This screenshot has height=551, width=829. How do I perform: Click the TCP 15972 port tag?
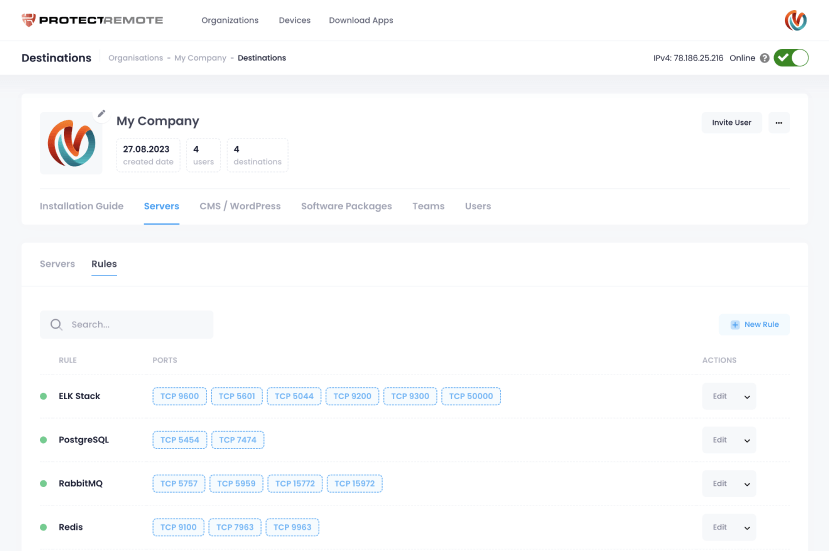click(355, 483)
